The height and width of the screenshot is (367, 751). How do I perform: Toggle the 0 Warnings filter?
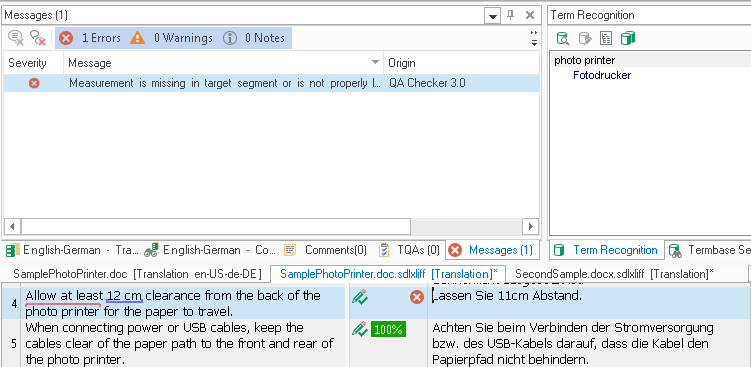pos(171,38)
